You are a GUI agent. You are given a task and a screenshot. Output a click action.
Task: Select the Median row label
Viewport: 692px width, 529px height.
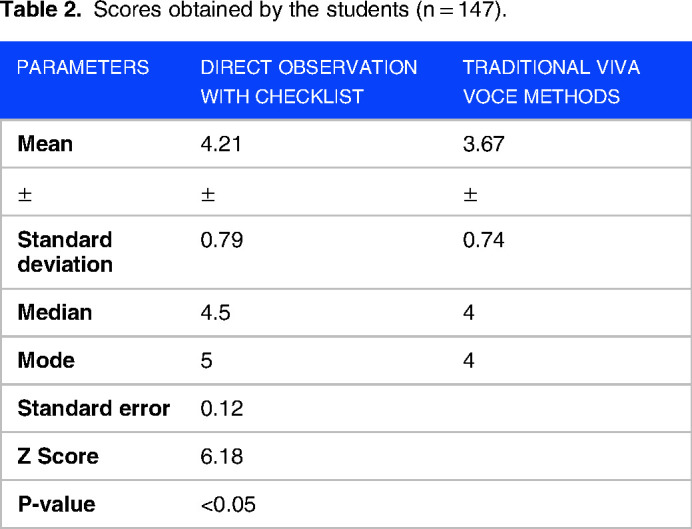[55, 313]
